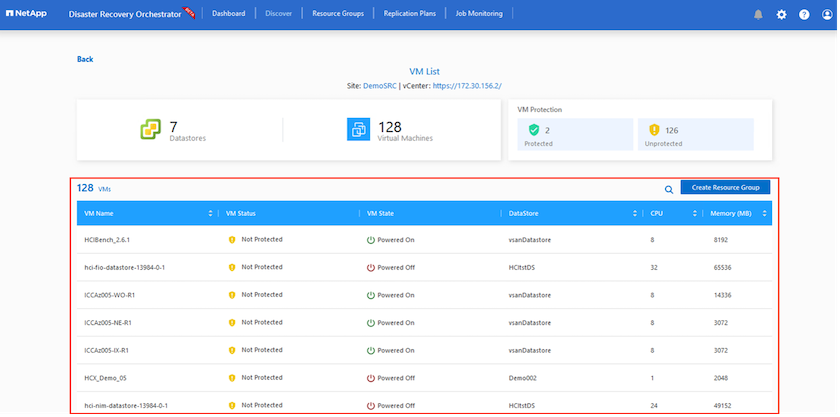Sort by the VM Name column arrows
Image resolution: width=840 pixels, height=417 pixels.
tap(210, 213)
